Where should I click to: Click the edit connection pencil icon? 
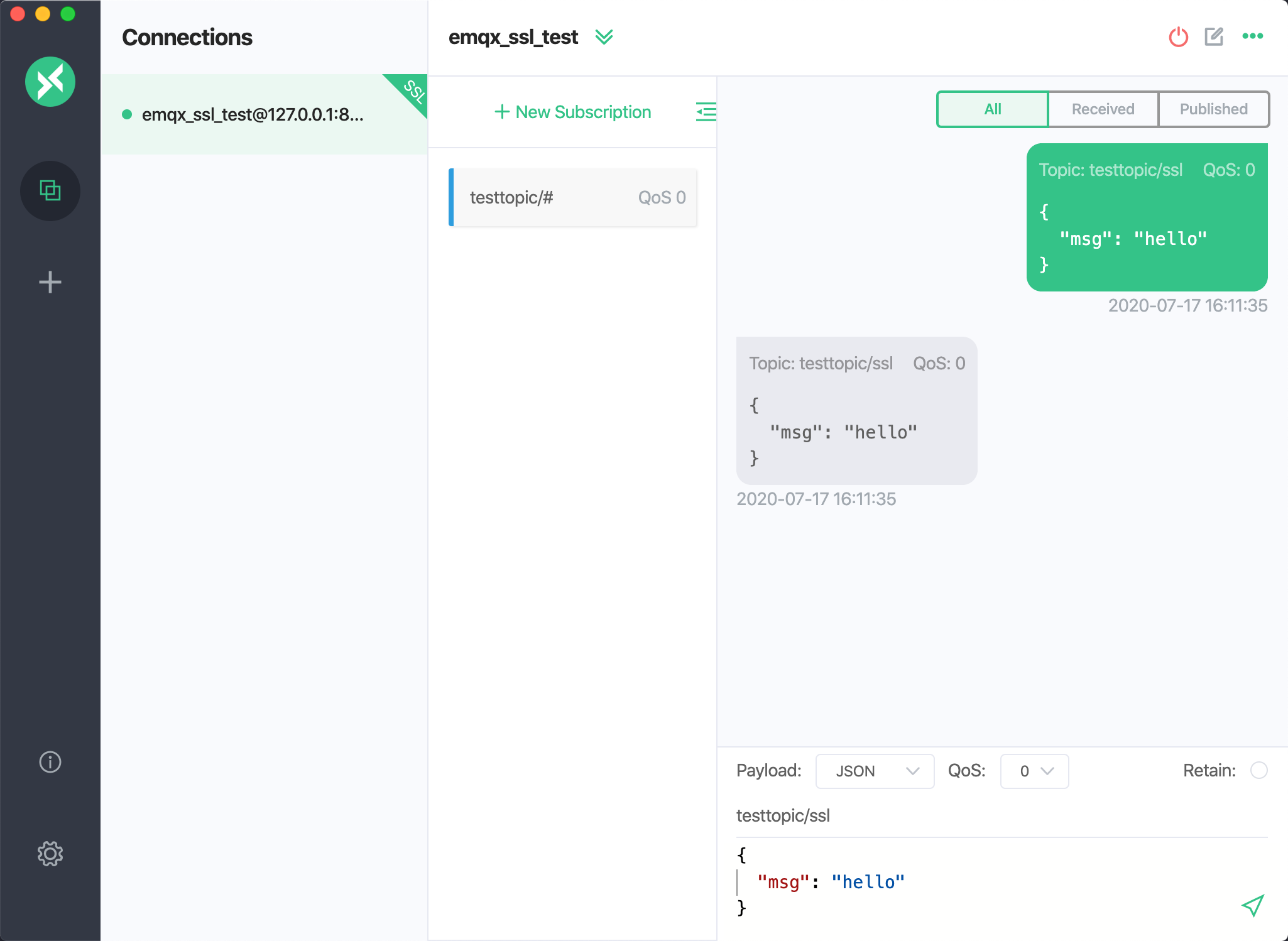1214,37
